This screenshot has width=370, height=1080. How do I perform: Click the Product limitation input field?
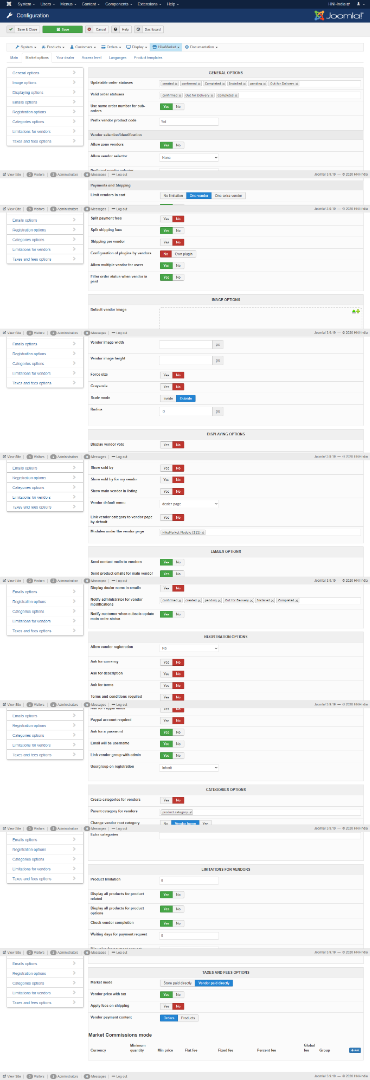pyautogui.click(x=189, y=880)
